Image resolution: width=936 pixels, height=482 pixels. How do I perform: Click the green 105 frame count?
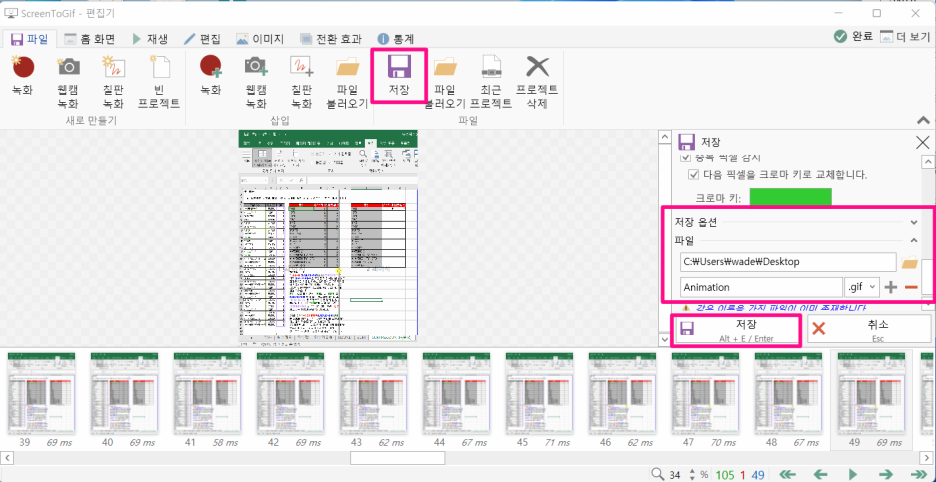pyautogui.click(x=725, y=475)
